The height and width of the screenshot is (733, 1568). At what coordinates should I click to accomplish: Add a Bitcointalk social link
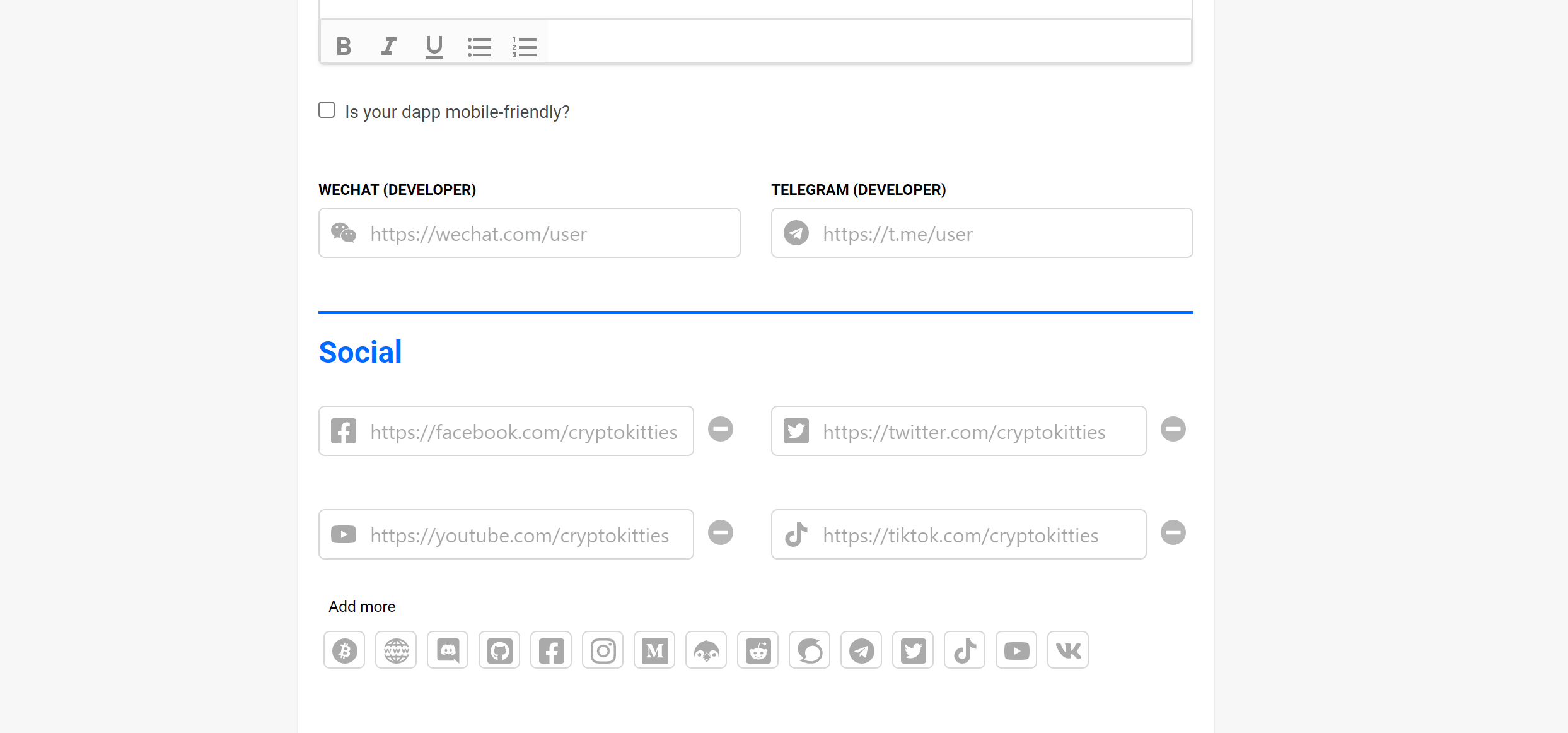(344, 650)
